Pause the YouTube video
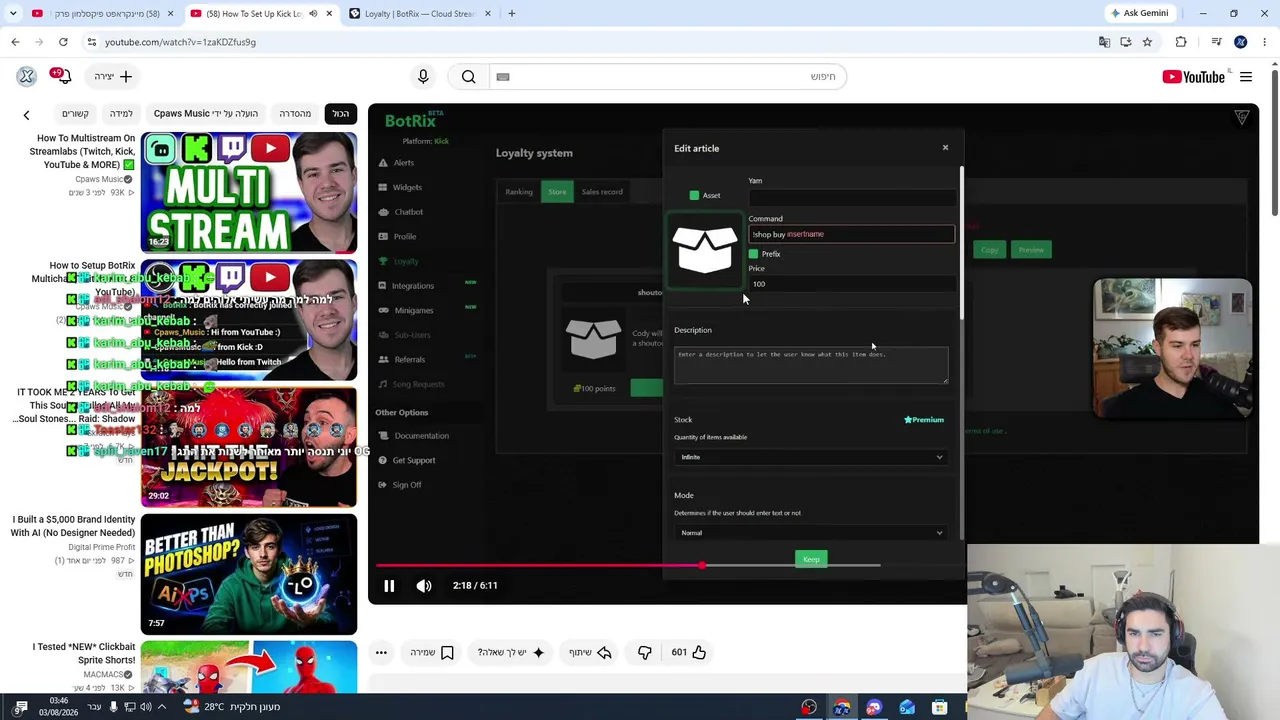 point(389,586)
